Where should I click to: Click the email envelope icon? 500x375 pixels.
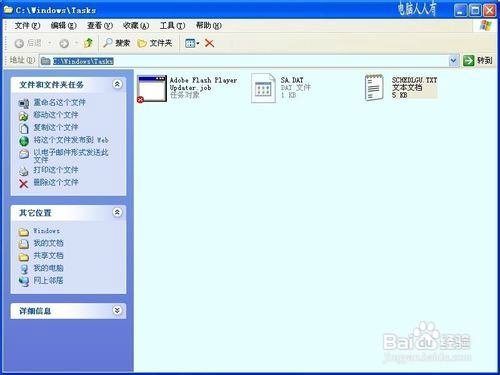click(x=24, y=154)
